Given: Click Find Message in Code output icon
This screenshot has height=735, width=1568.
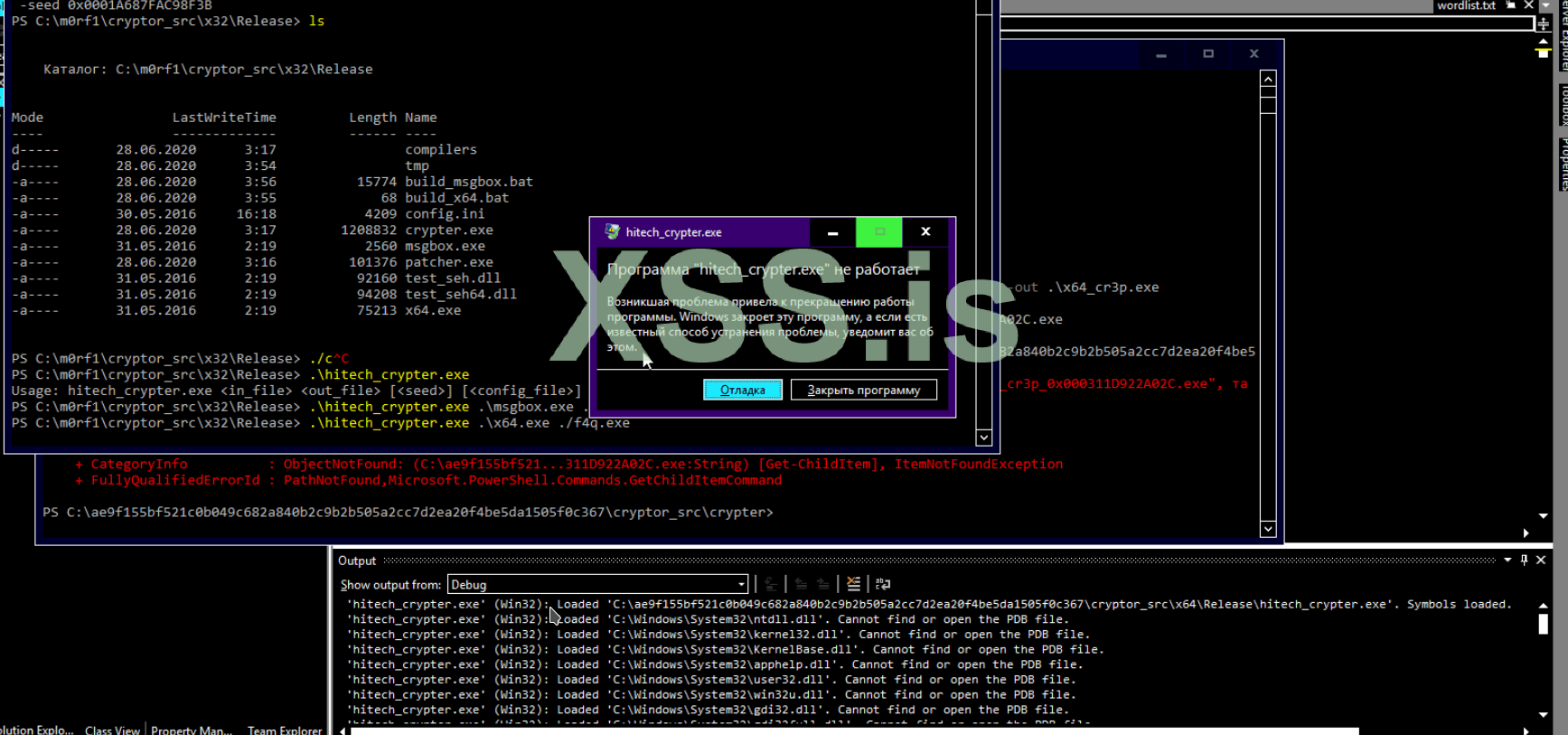Looking at the screenshot, I should click(770, 584).
